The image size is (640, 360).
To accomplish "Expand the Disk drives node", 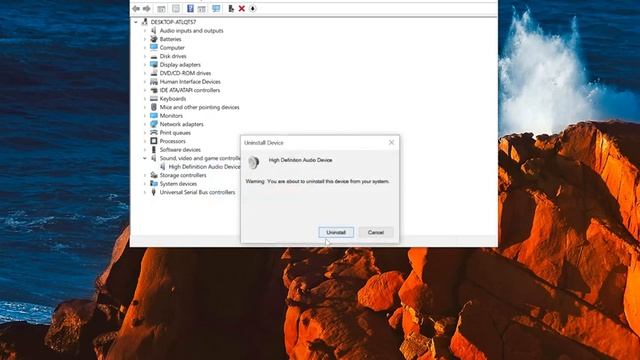I will pos(145,56).
